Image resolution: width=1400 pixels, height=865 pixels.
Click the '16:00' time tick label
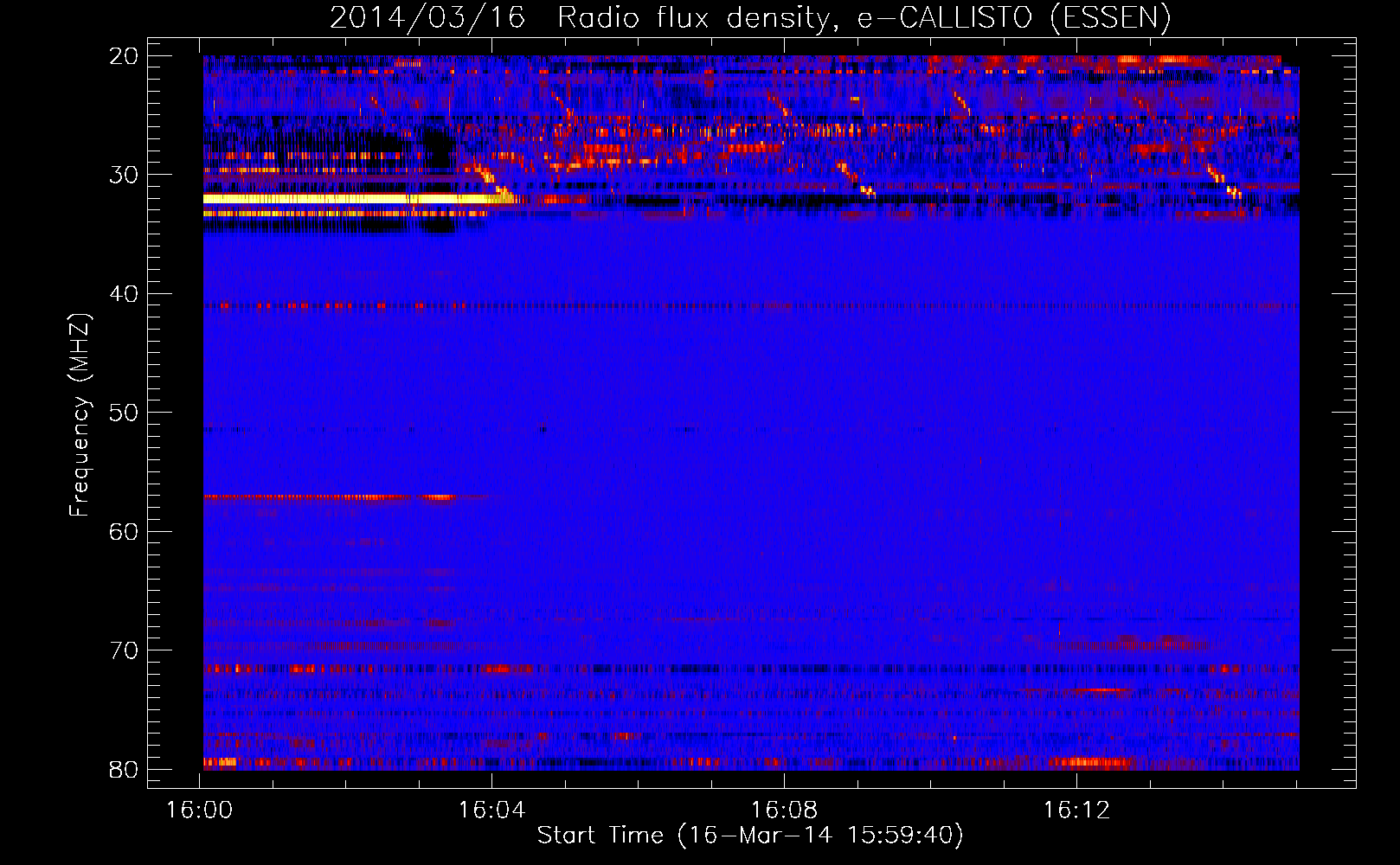[x=200, y=811]
